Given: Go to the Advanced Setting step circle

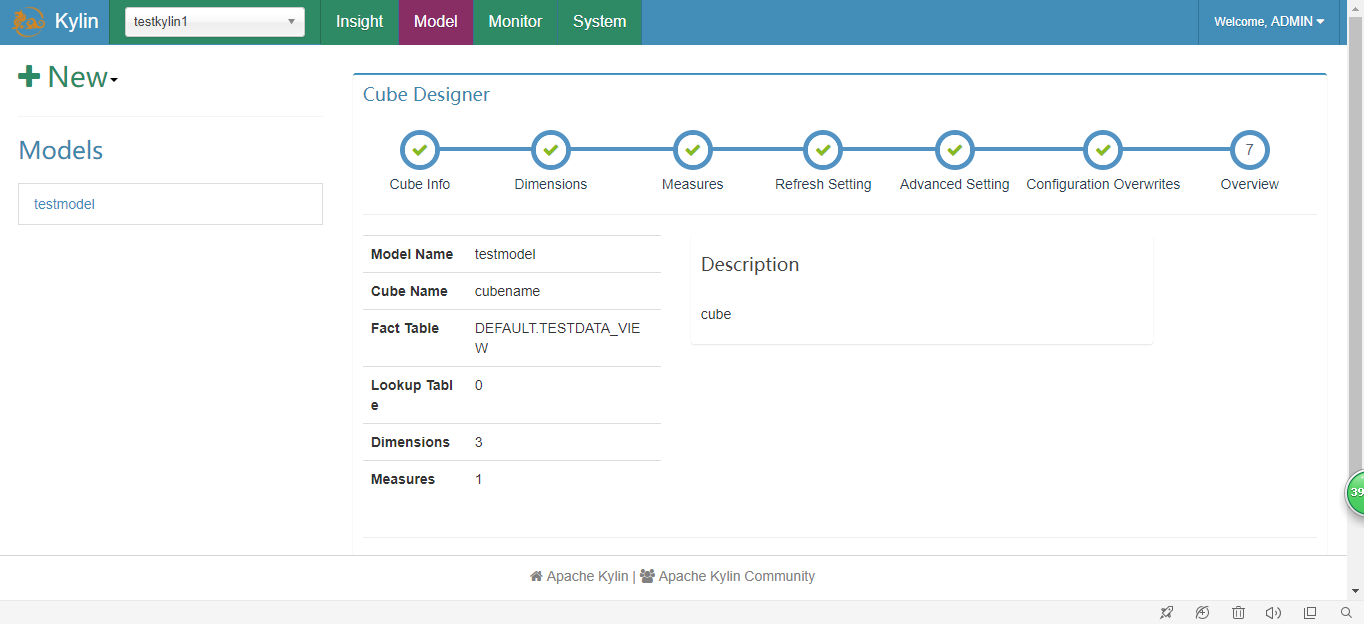Looking at the screenshot, I should (x=955, y=150).
